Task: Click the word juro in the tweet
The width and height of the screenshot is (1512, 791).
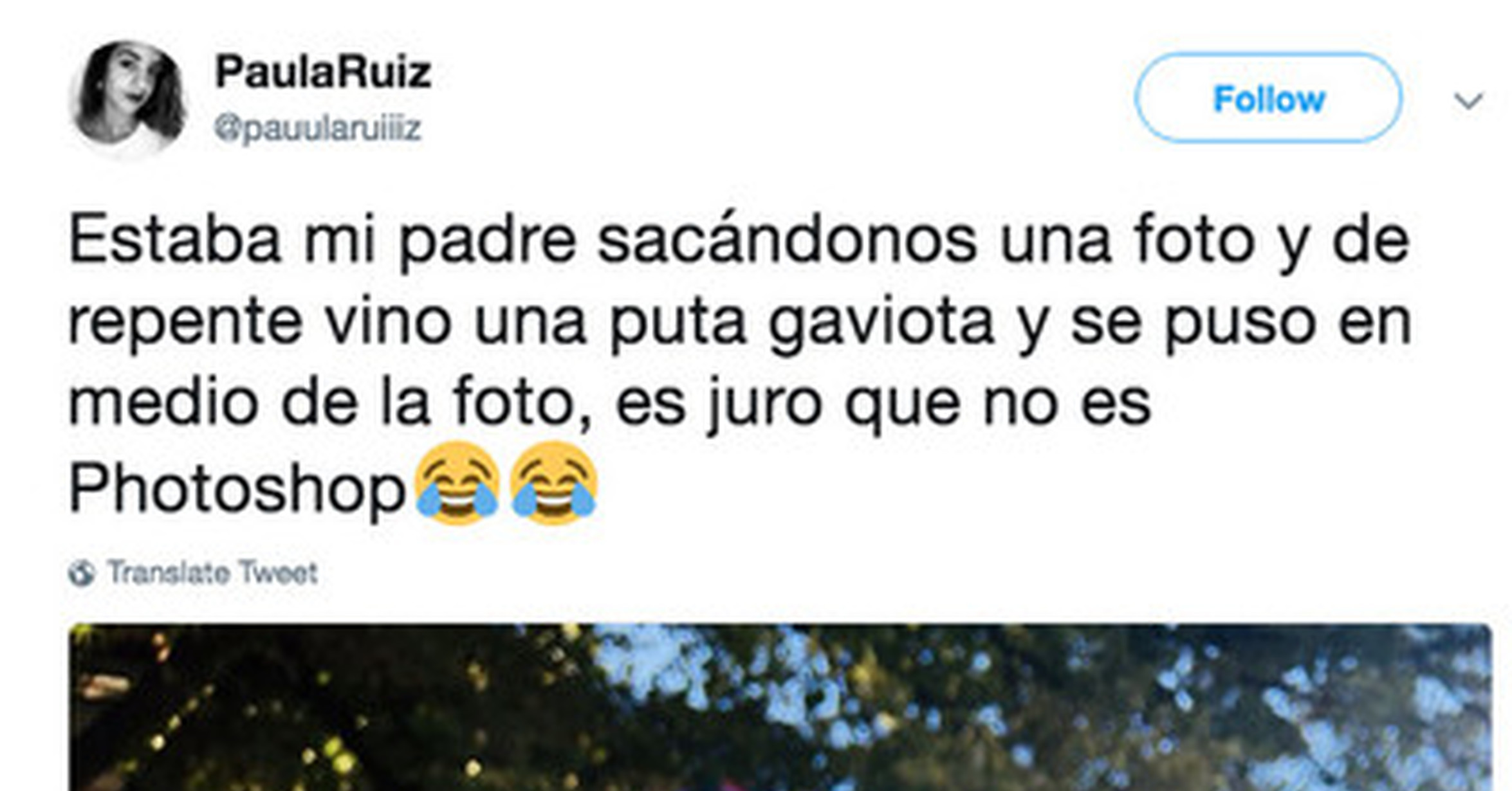Action: click(764, 405)
